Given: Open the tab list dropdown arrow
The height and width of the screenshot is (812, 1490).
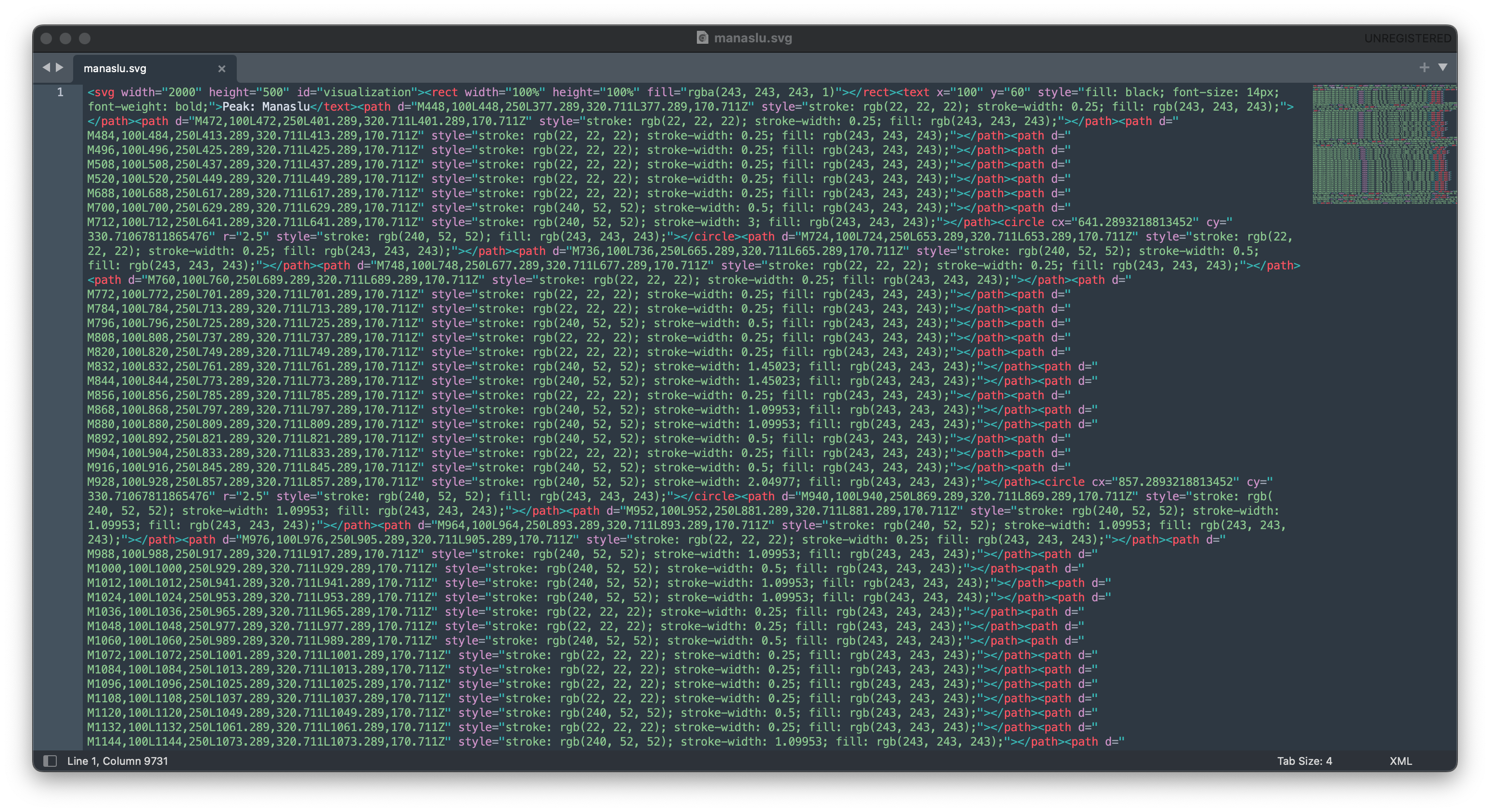Looking at the screenshot, I should coord(1442,68).
